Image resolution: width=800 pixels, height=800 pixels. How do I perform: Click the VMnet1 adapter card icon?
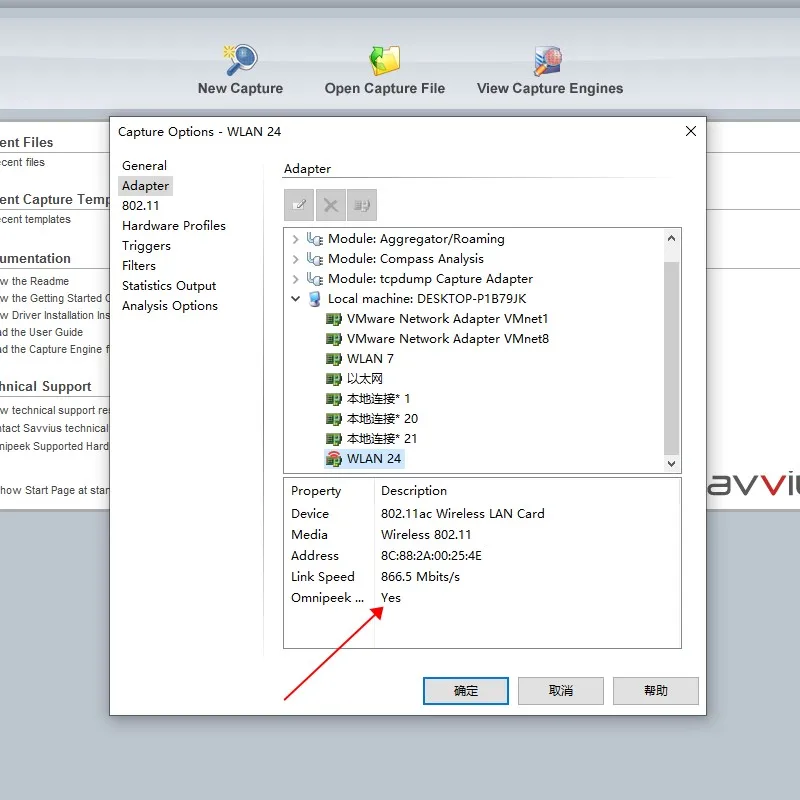click(334, 319)
